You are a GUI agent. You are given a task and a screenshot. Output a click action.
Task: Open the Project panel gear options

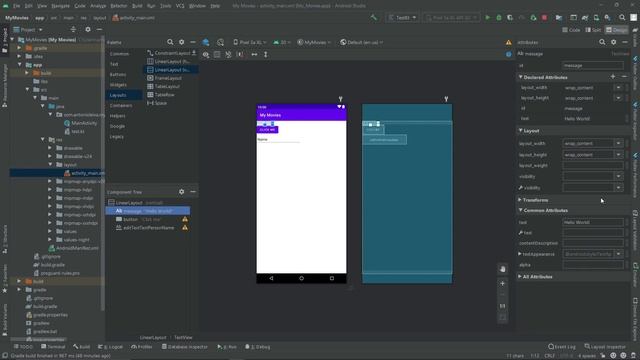pos(88,29)
